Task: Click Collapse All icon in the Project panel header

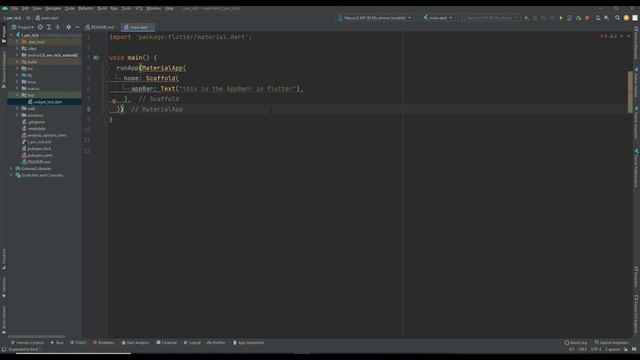Action: pyautogui.click(x=58, y=27)
